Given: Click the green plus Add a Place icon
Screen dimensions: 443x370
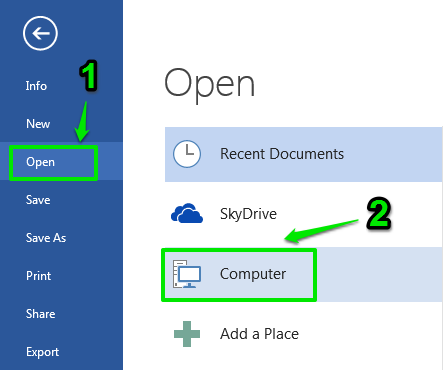Looking at the screenshot, I should click(187, 334).
